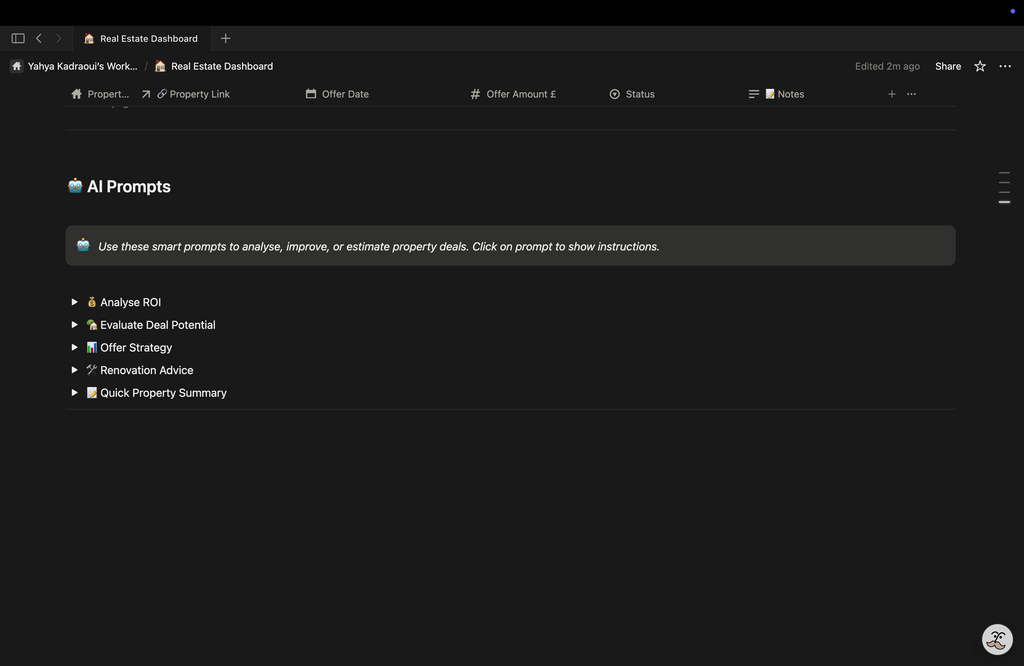Expand the Offer Strategy toggle

click(x=75, y=347)
